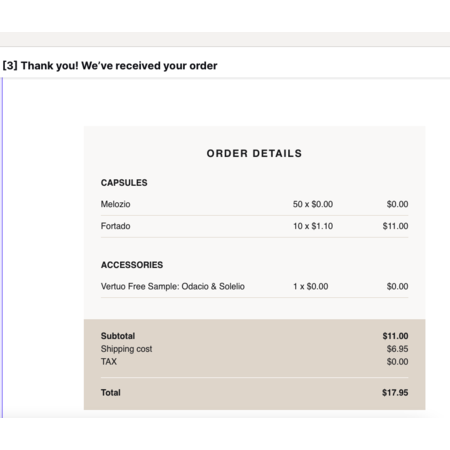This screenshot has width=450, height=450.
Task: Select the order total $17.95
Action: tap(395, 392)
